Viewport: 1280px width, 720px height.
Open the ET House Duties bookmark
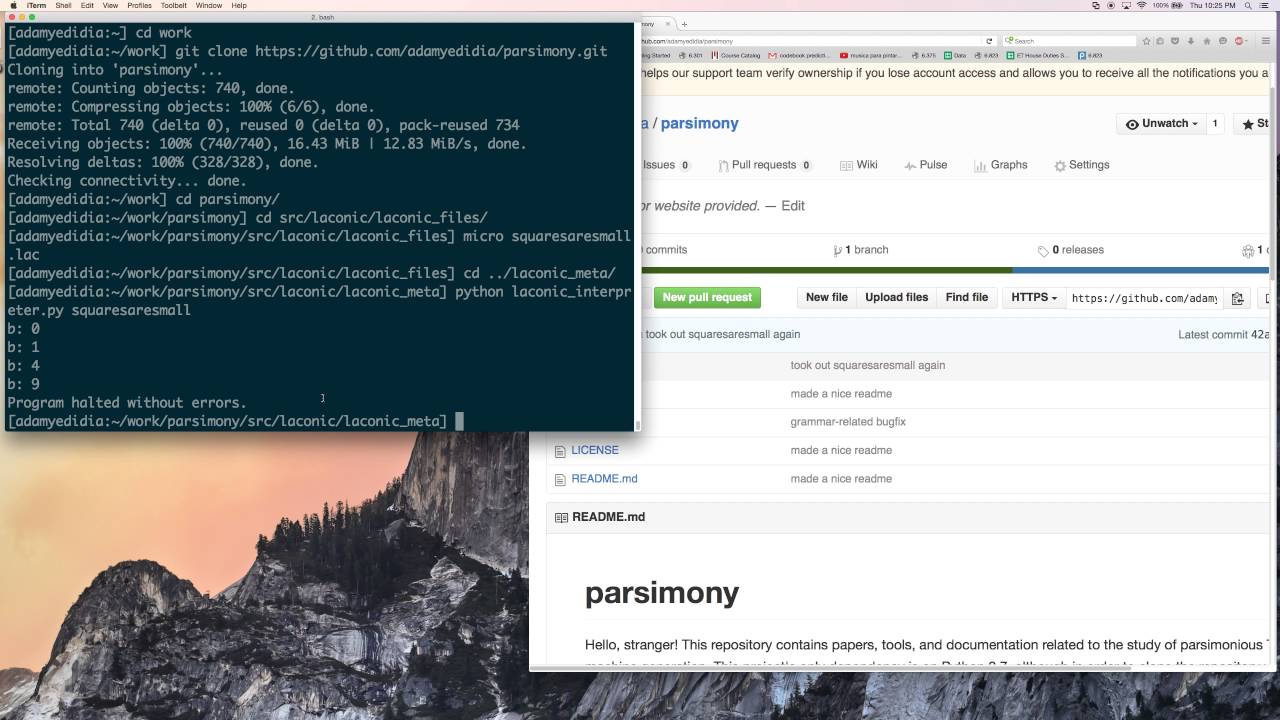[x=1037, y=55]
